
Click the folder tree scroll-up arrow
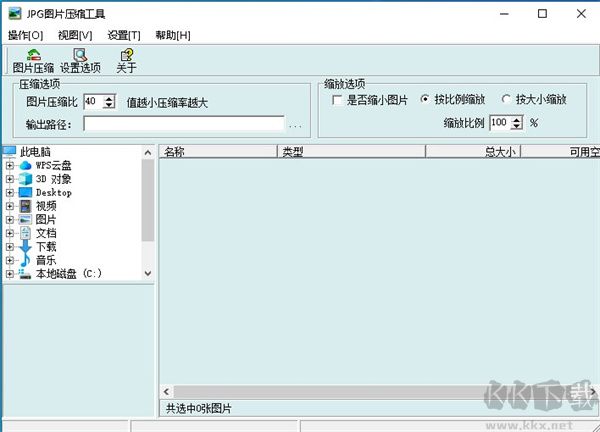(x=148, y=153)
